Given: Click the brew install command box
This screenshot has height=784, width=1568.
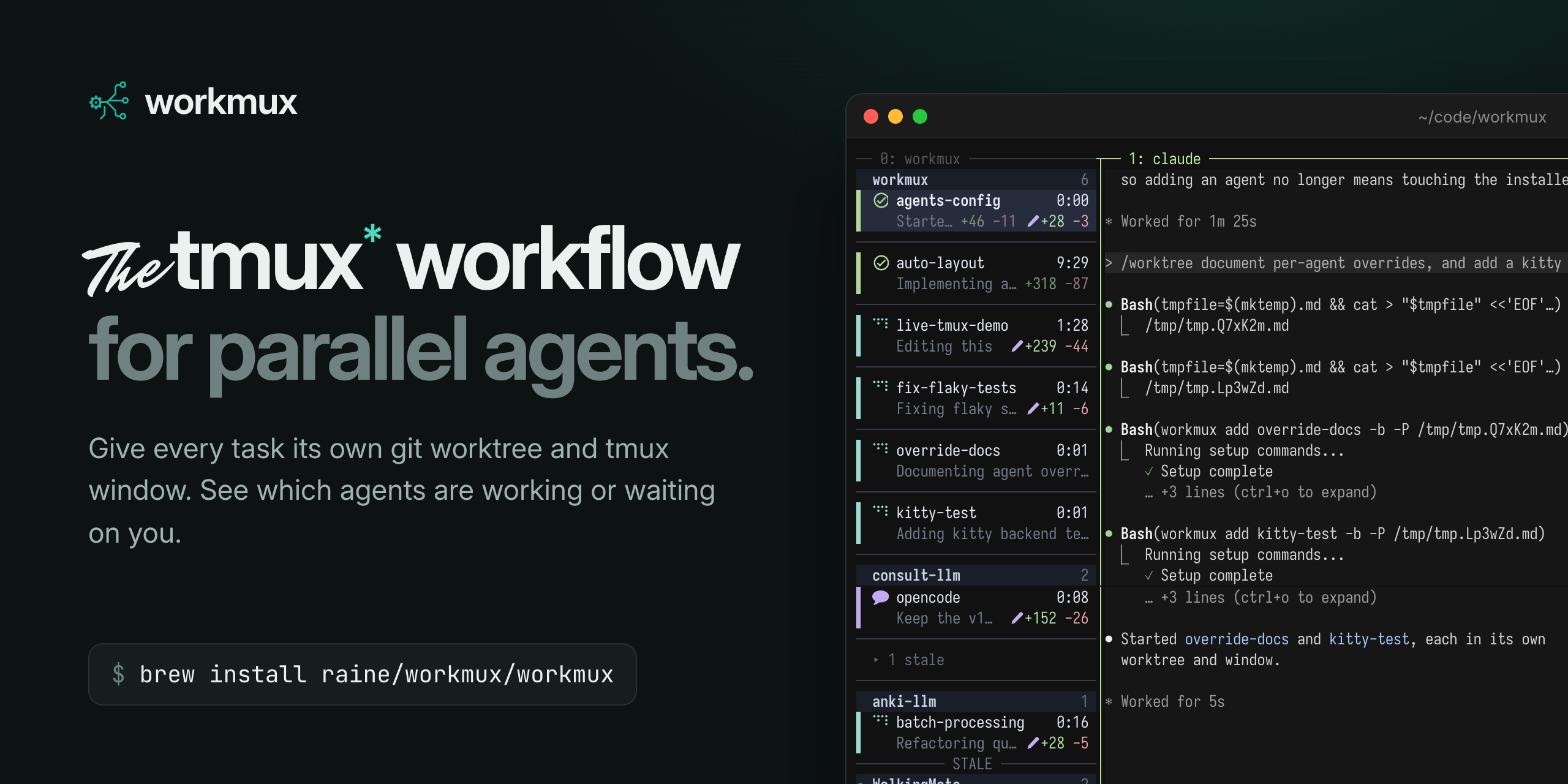Looking at the screenshot, I should coord(363,674).
